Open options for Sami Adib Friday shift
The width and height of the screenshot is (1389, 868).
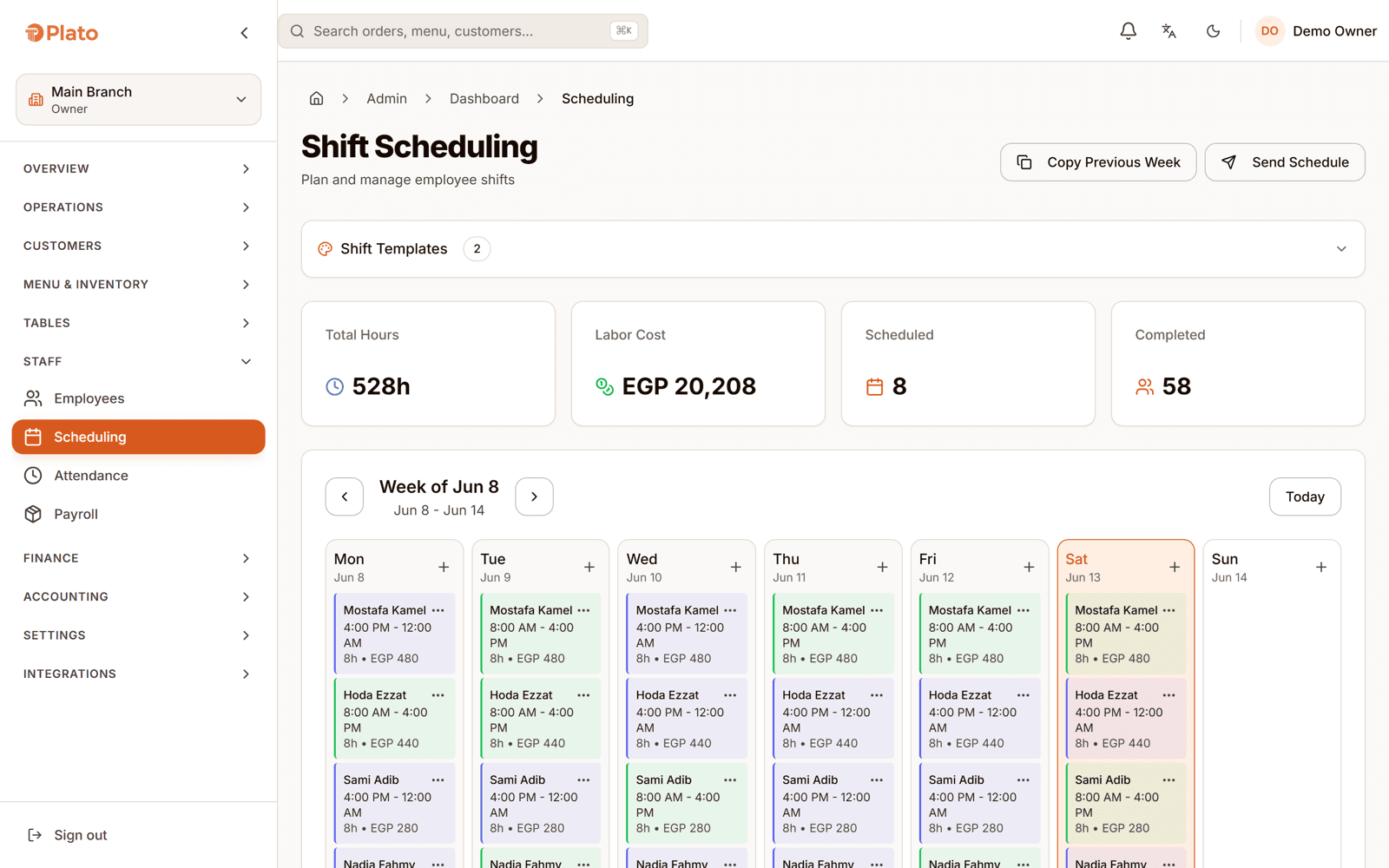(x=1024, y=780)
